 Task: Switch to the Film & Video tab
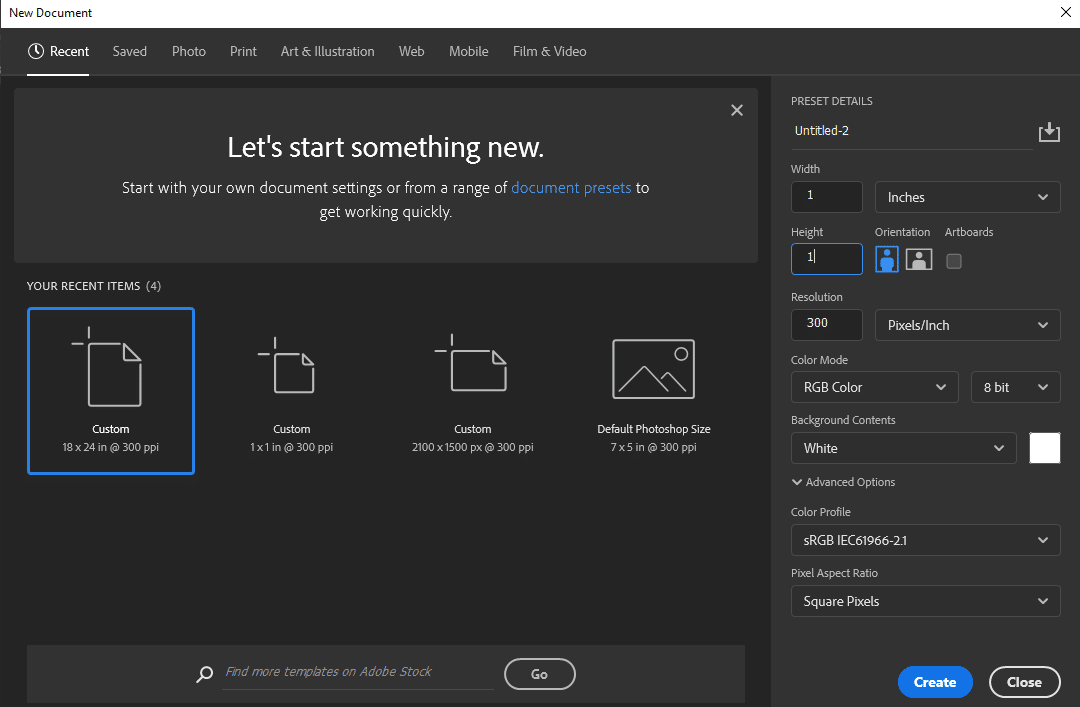549,51
